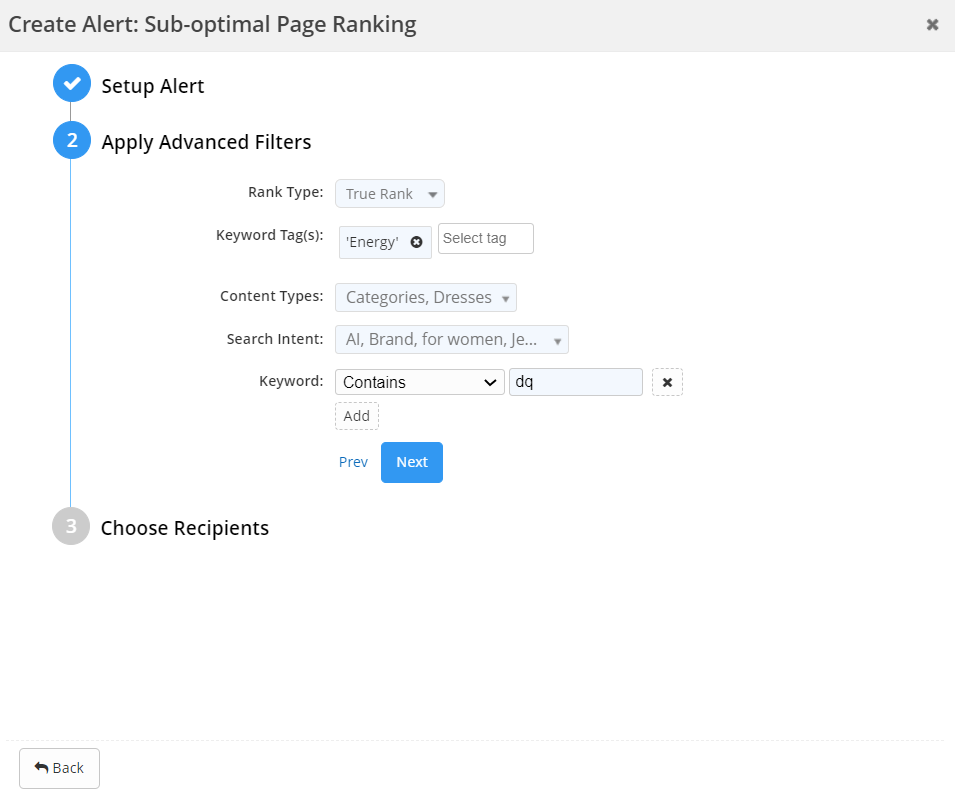Go to previous step via Prev
This screenshot has width=955, height=794.
[353, 462]
